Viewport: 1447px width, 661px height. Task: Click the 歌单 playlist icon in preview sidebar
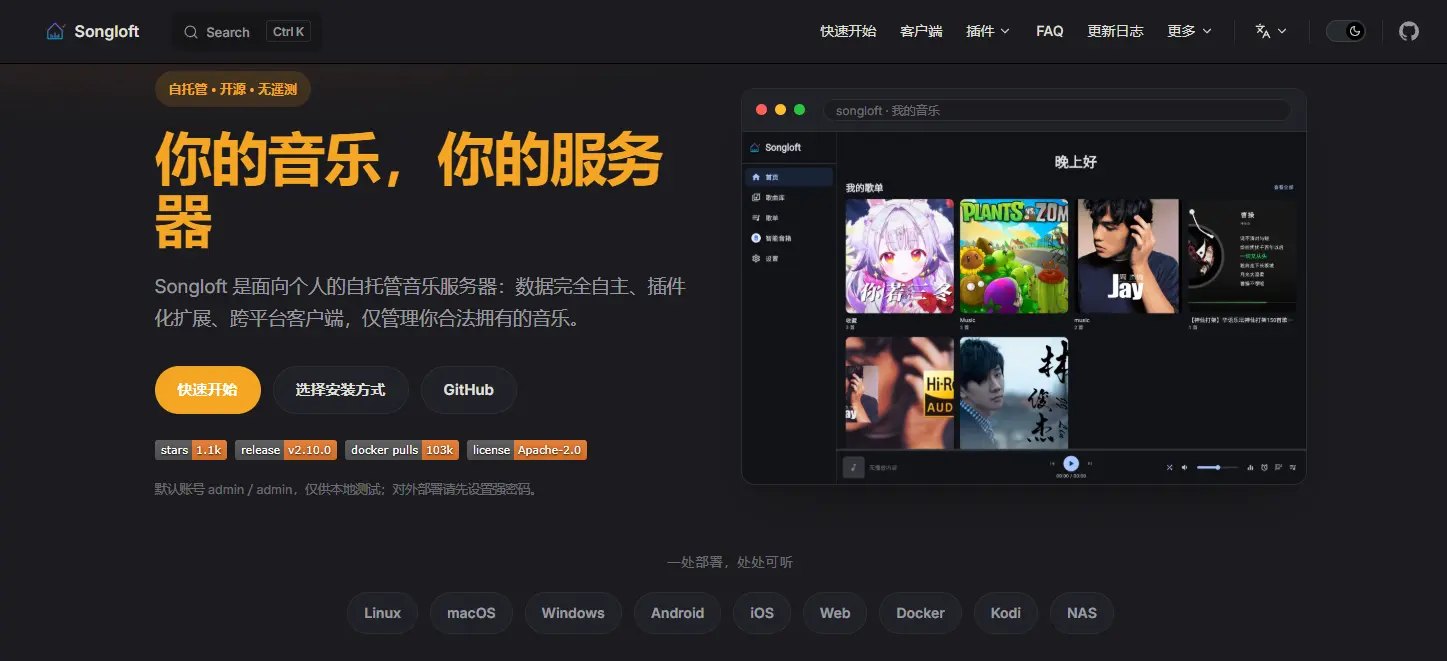pos(756,217)
